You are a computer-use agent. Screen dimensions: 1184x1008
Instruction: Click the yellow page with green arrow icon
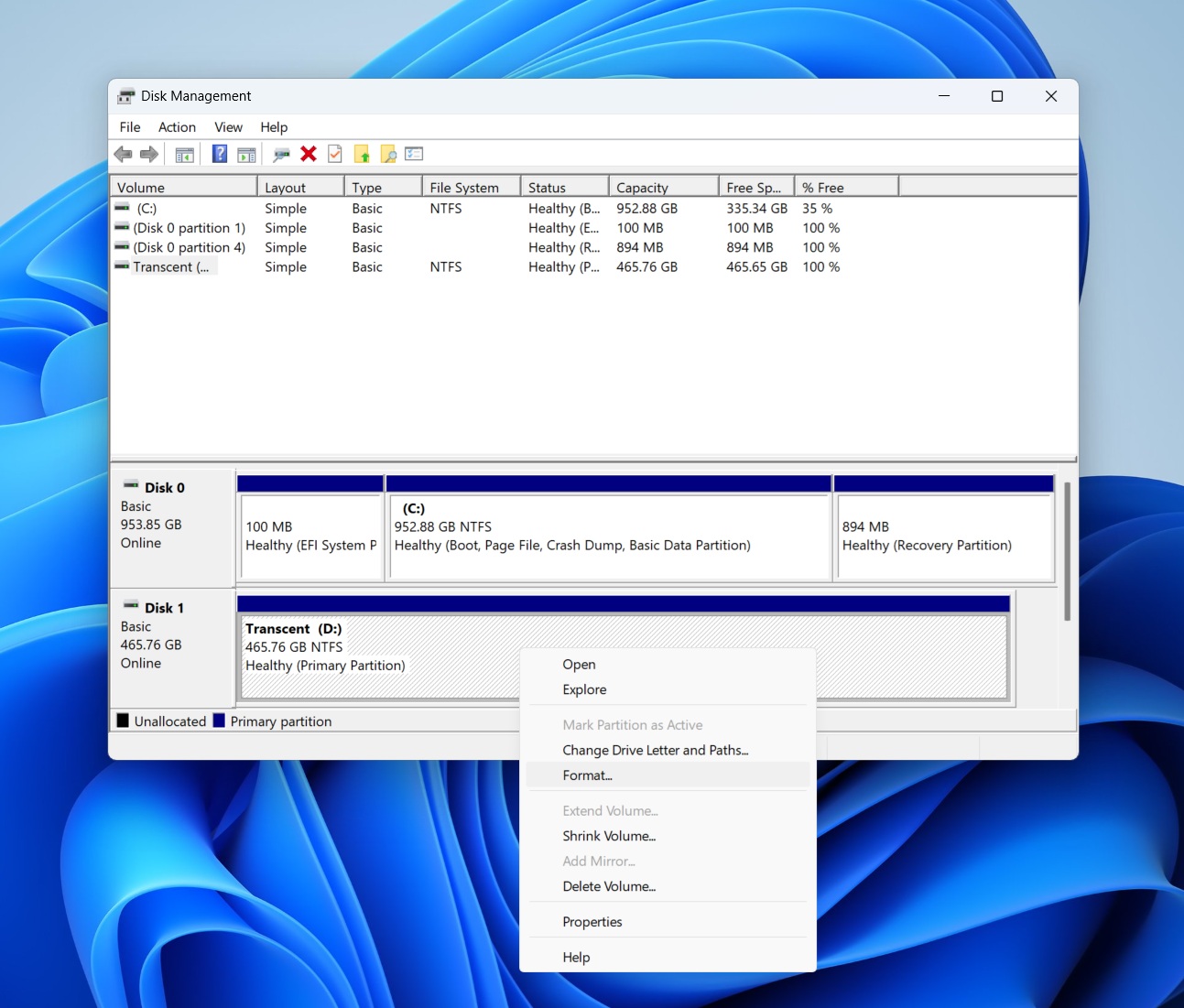point(362,154)
